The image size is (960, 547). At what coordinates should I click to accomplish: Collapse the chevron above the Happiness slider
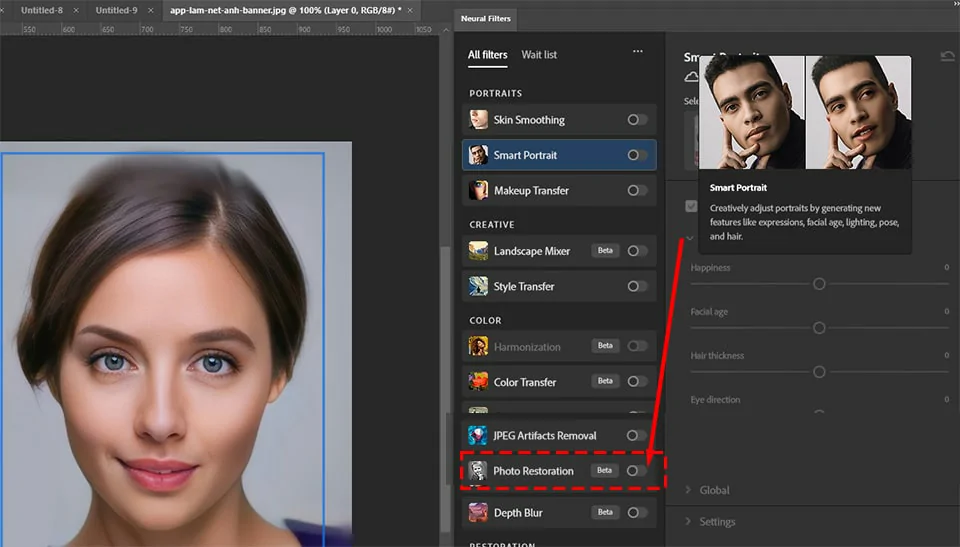pyautogui.click(x=689, y=238)
